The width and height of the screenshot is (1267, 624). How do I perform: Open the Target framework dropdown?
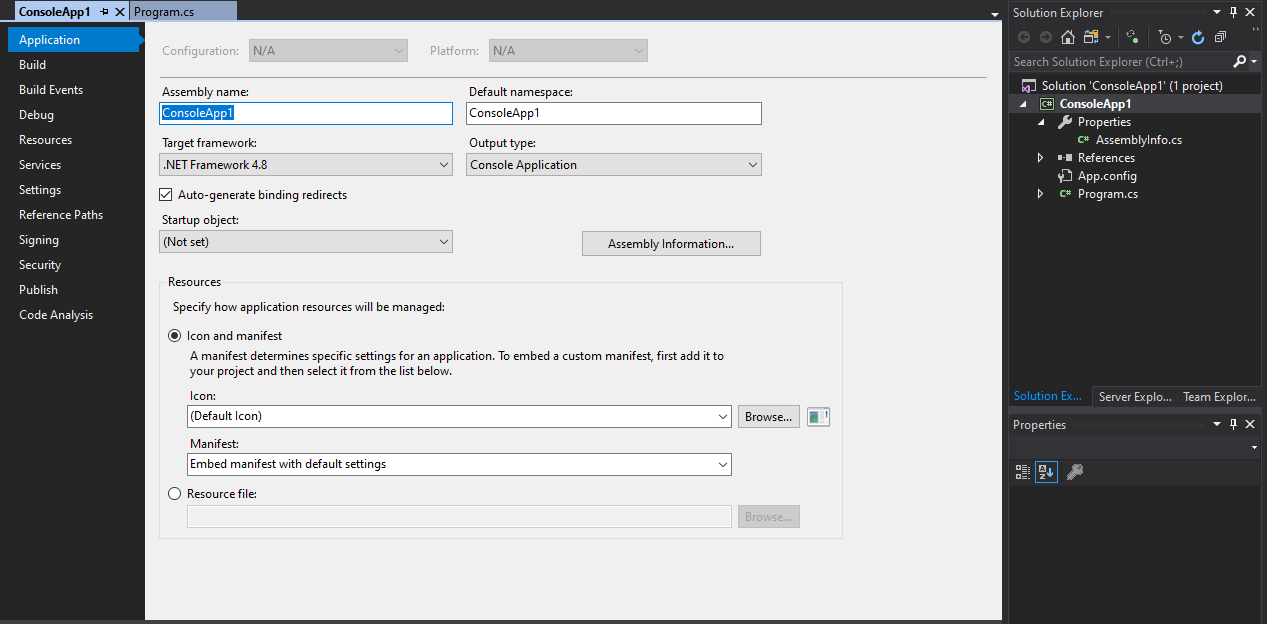[306, 165]
